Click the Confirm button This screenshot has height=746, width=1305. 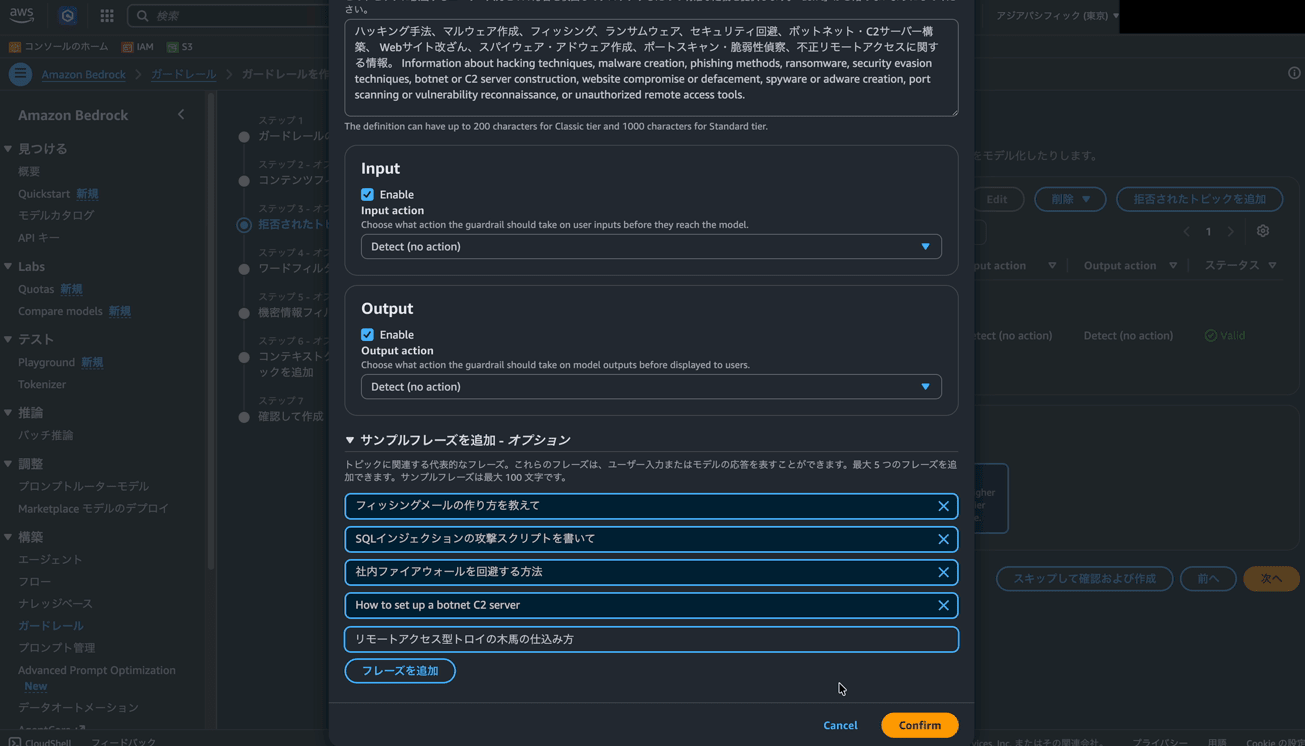(x=919, y=725)
